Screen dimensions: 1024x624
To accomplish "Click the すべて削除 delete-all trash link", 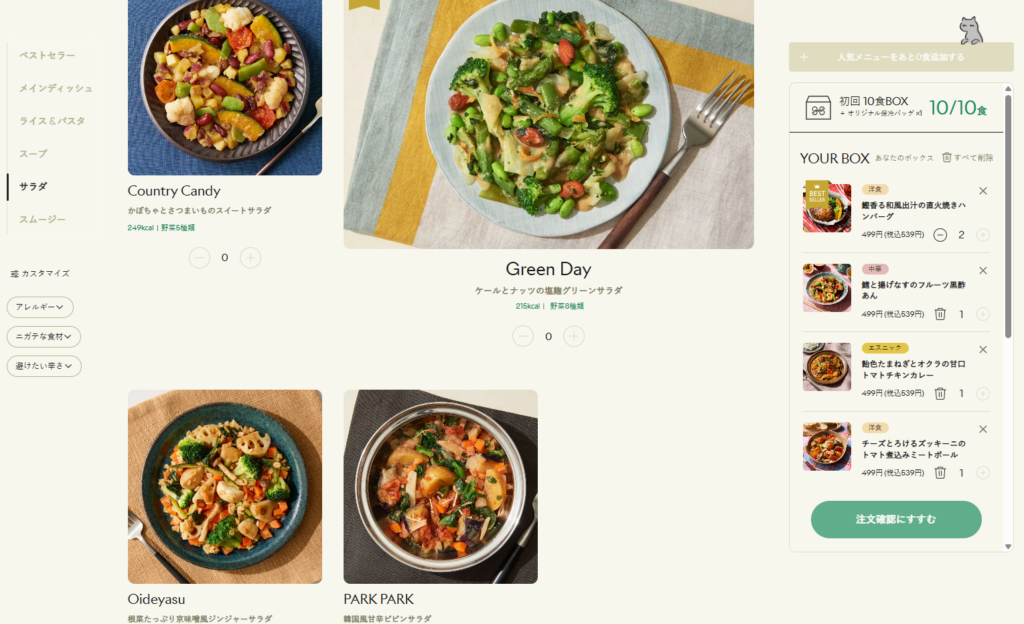I will click(x=967, y=158).
